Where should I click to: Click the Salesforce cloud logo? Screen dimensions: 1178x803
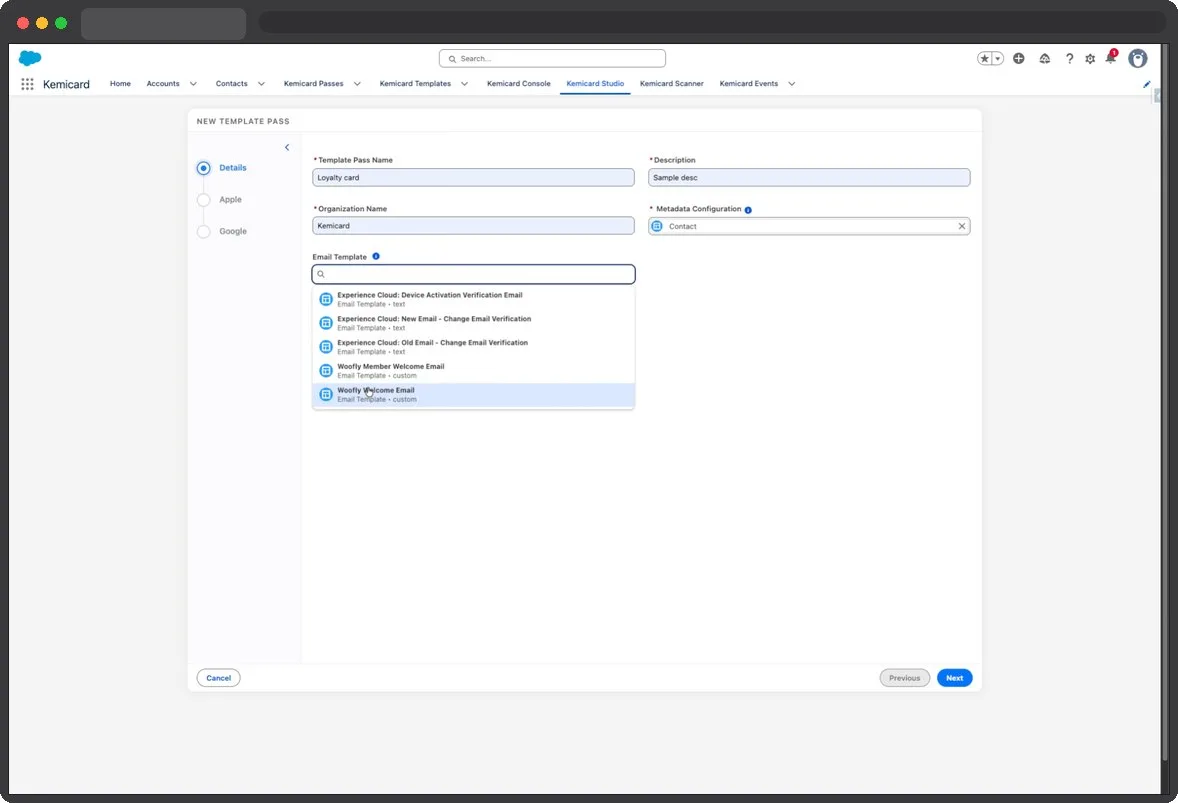(30, 58)
